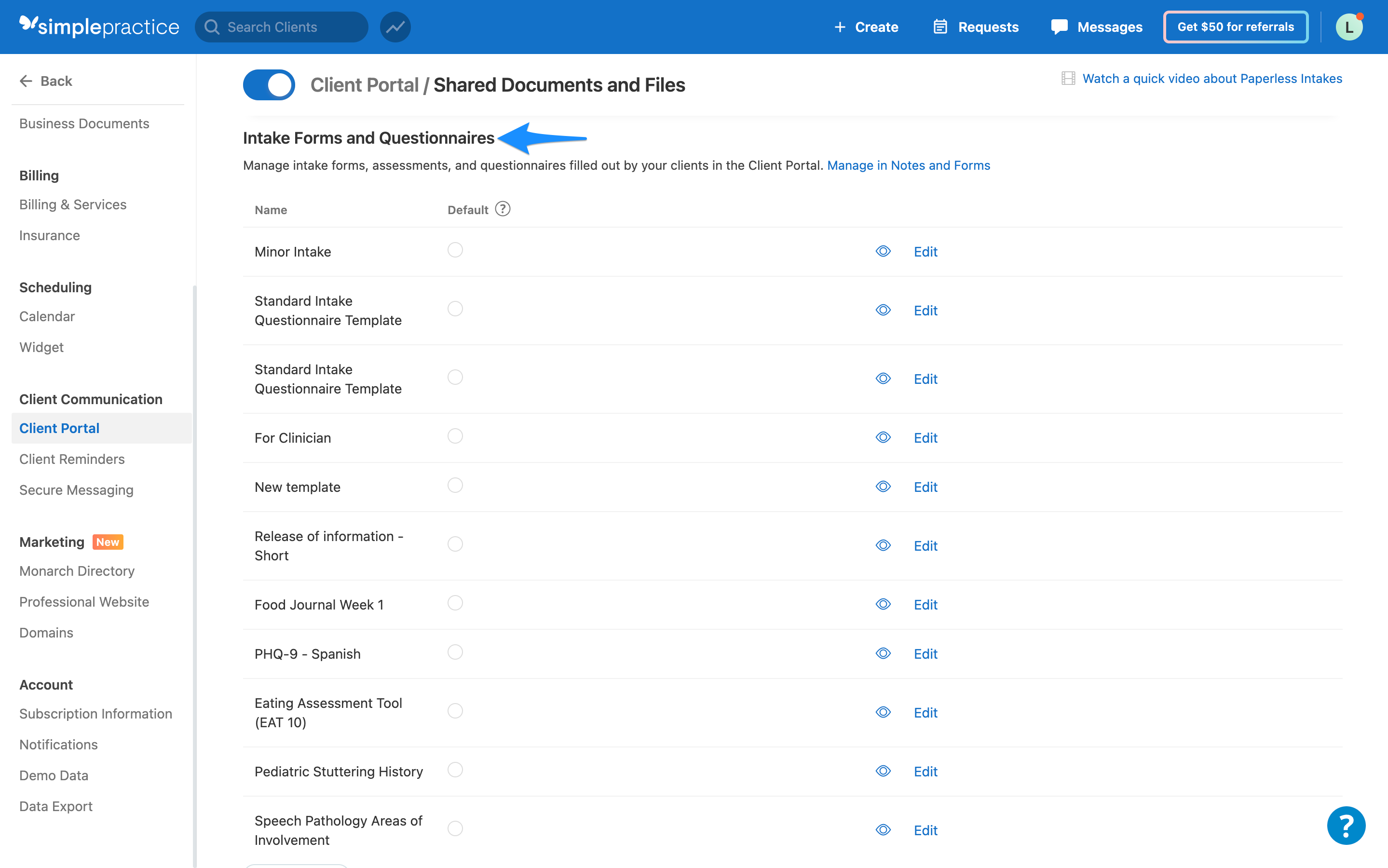Preview Release of information - Short

(883, 545)
